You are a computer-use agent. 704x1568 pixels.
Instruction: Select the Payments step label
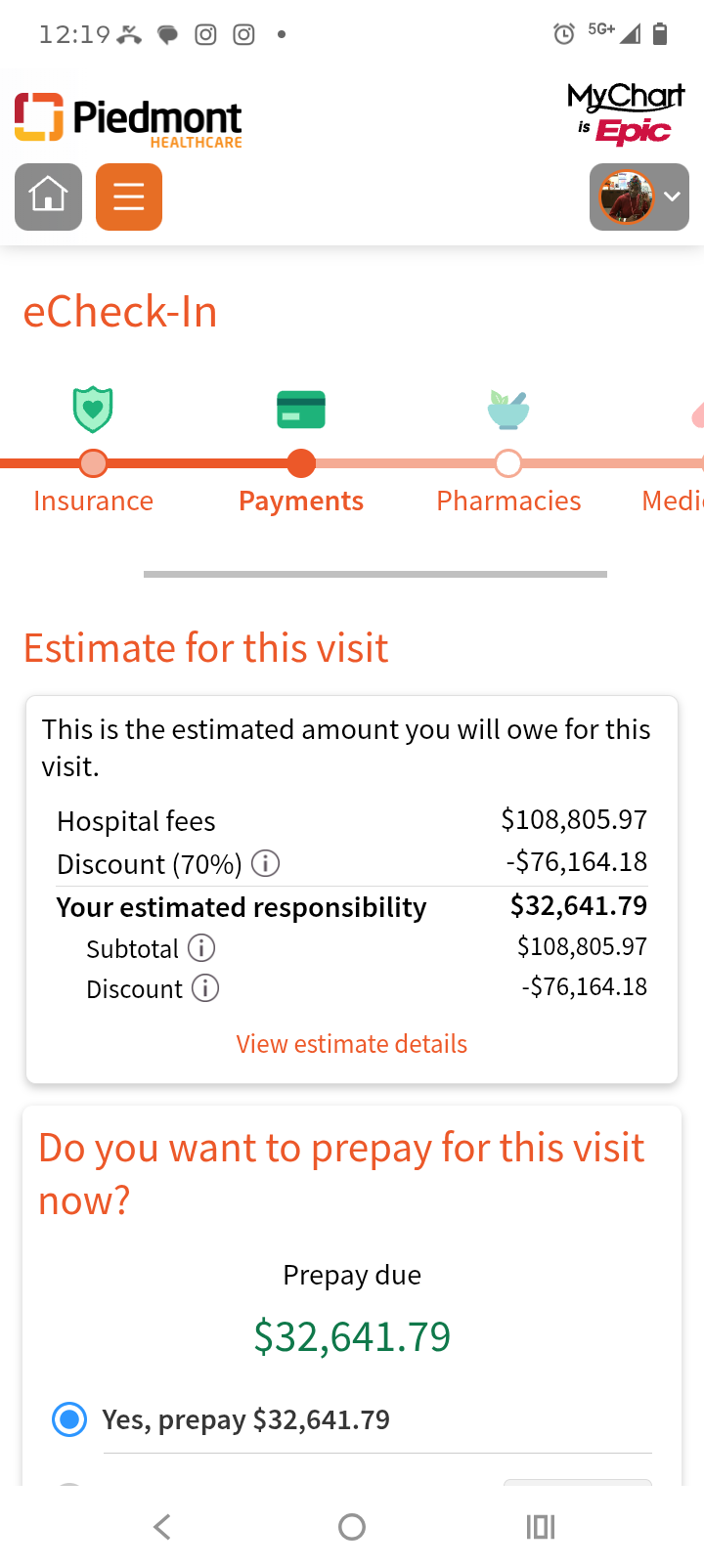pyautogui.click(x=301, y=501)
